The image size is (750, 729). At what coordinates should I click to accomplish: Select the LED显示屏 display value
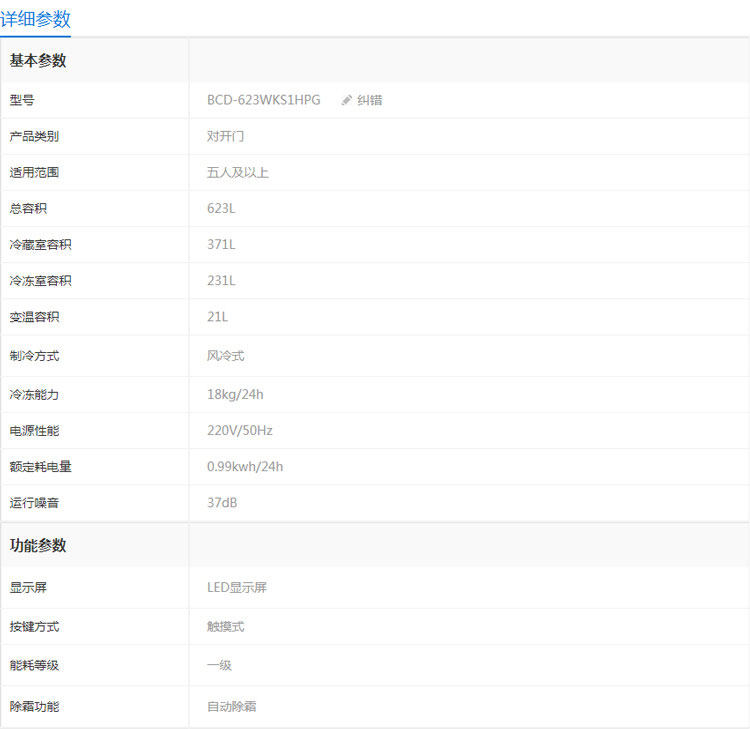[x=237, y=587]
